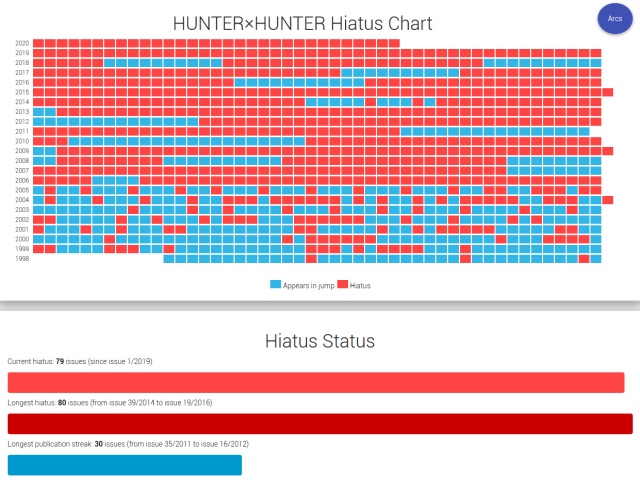Select the Longest publication streak blue bar
Screen dimensions: 640x494
[x=124, y=465]
